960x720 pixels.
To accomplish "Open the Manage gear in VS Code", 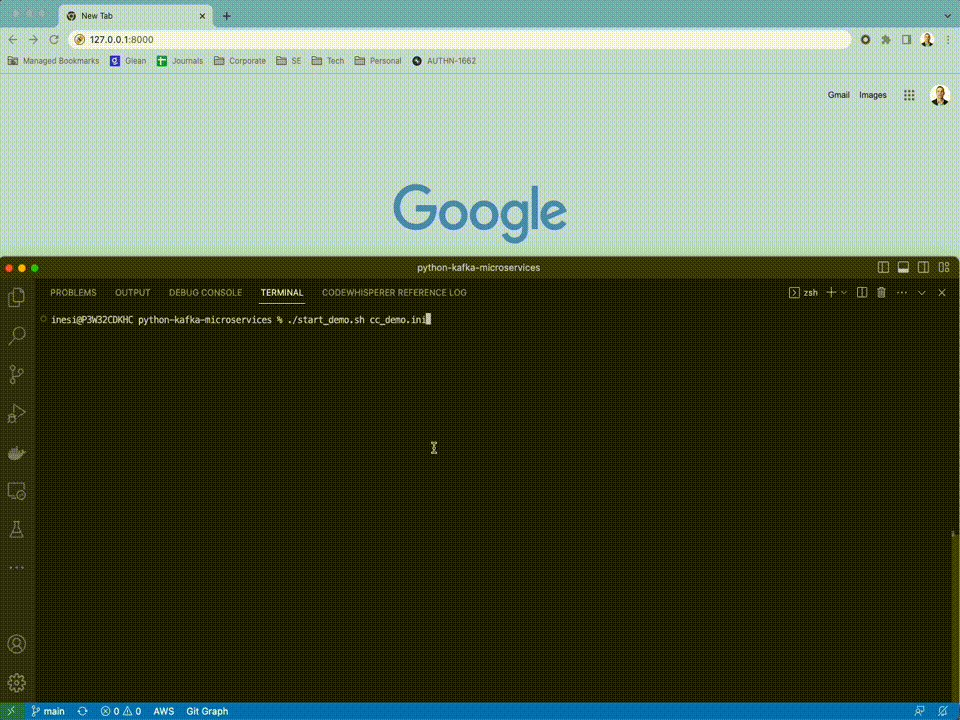I will click(17, 683).
